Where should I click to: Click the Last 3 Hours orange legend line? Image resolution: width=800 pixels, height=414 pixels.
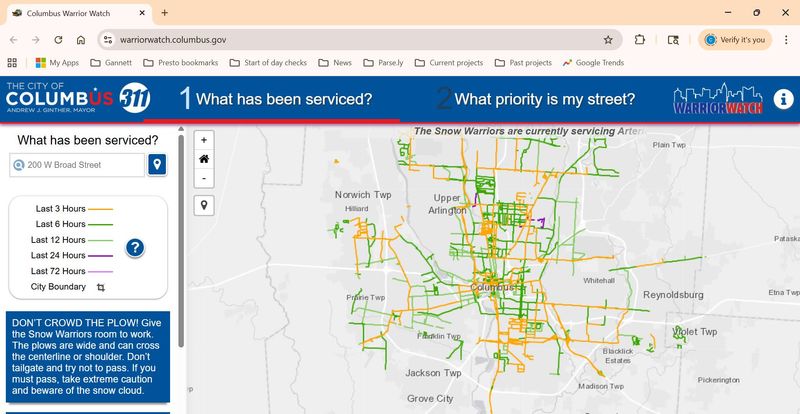click(100, 209)
